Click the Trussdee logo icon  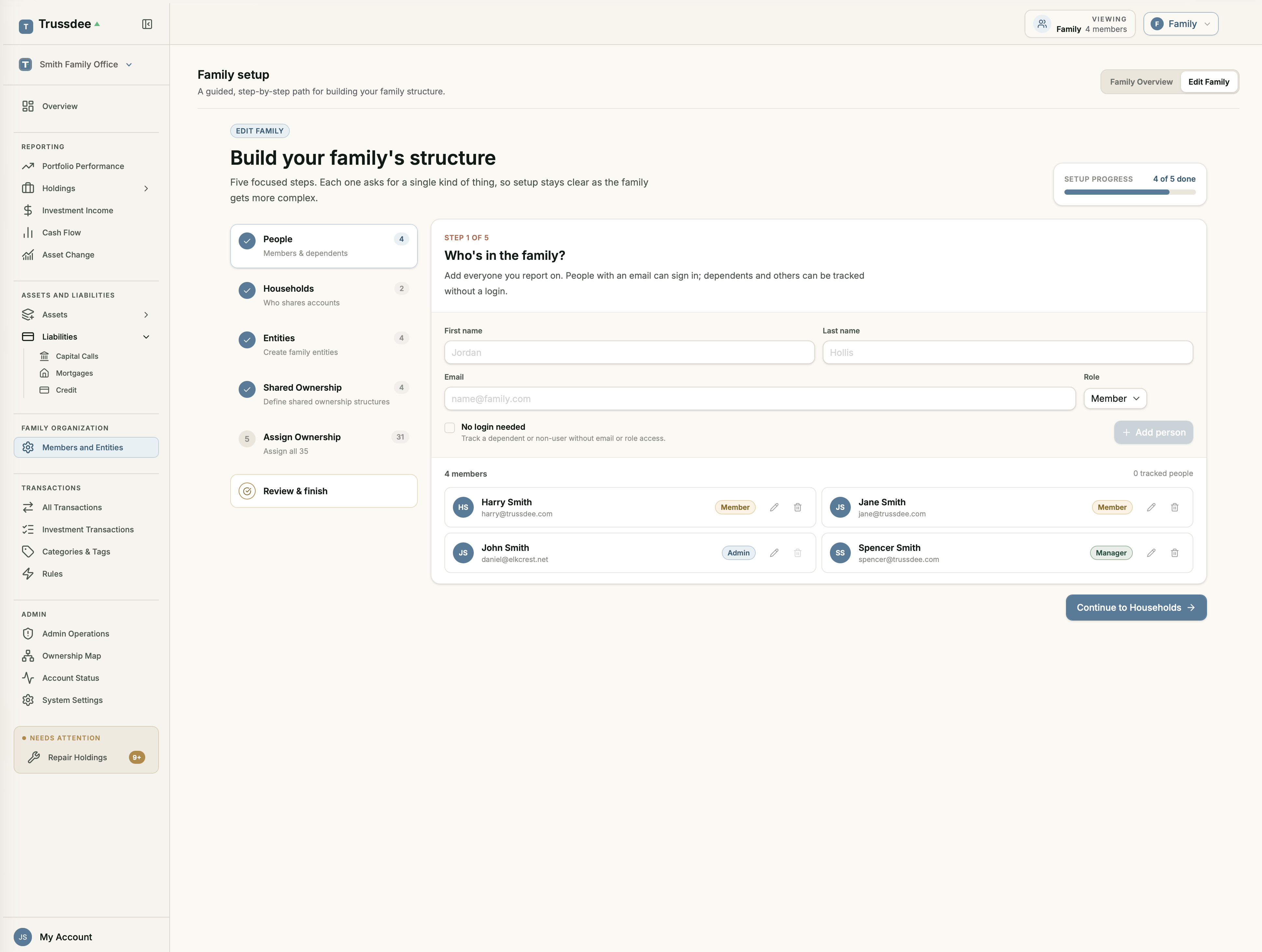click(26, 26)
